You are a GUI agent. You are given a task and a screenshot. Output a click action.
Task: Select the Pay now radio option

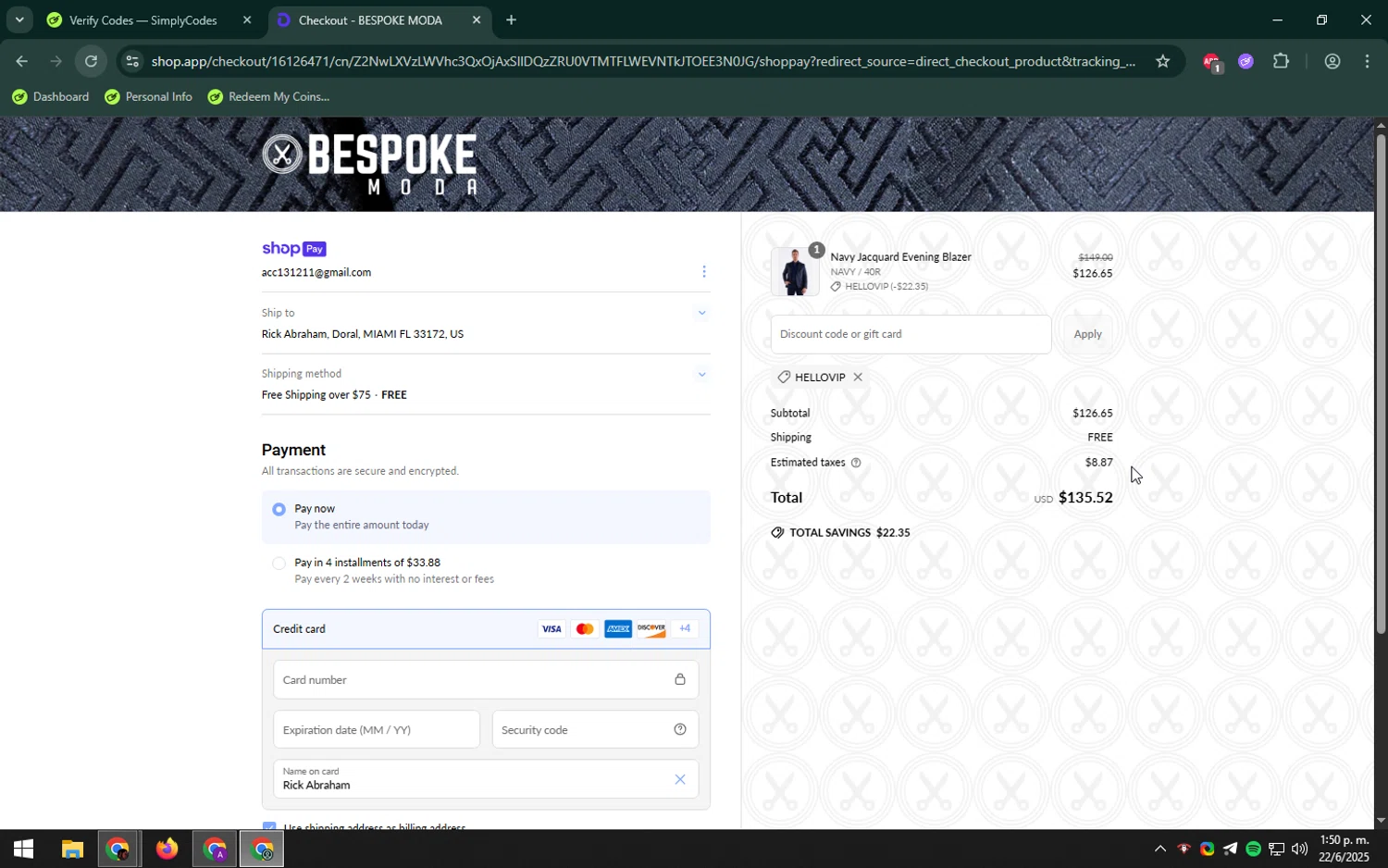click(279, 509)
